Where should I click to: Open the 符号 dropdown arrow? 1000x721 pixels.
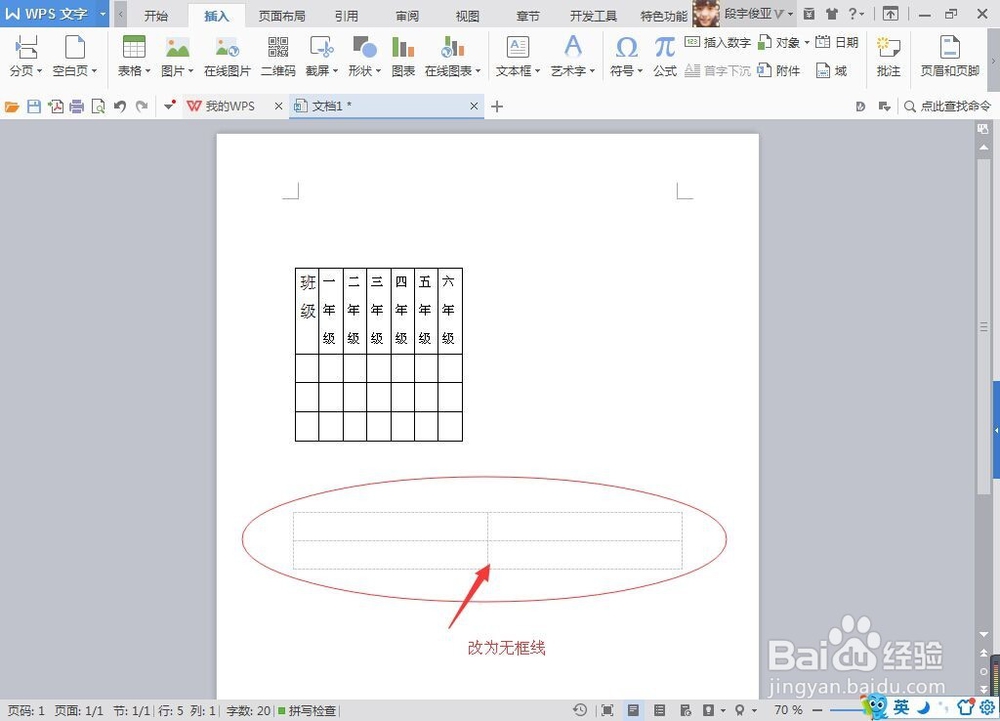tap(640, 71)
